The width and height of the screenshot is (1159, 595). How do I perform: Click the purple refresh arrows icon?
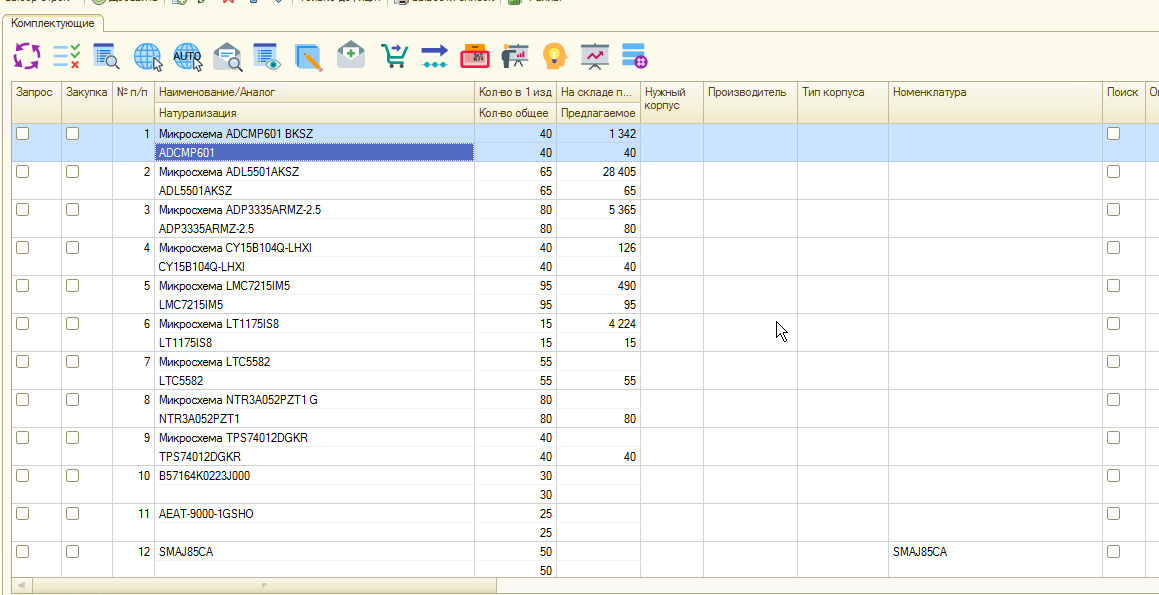26,56
